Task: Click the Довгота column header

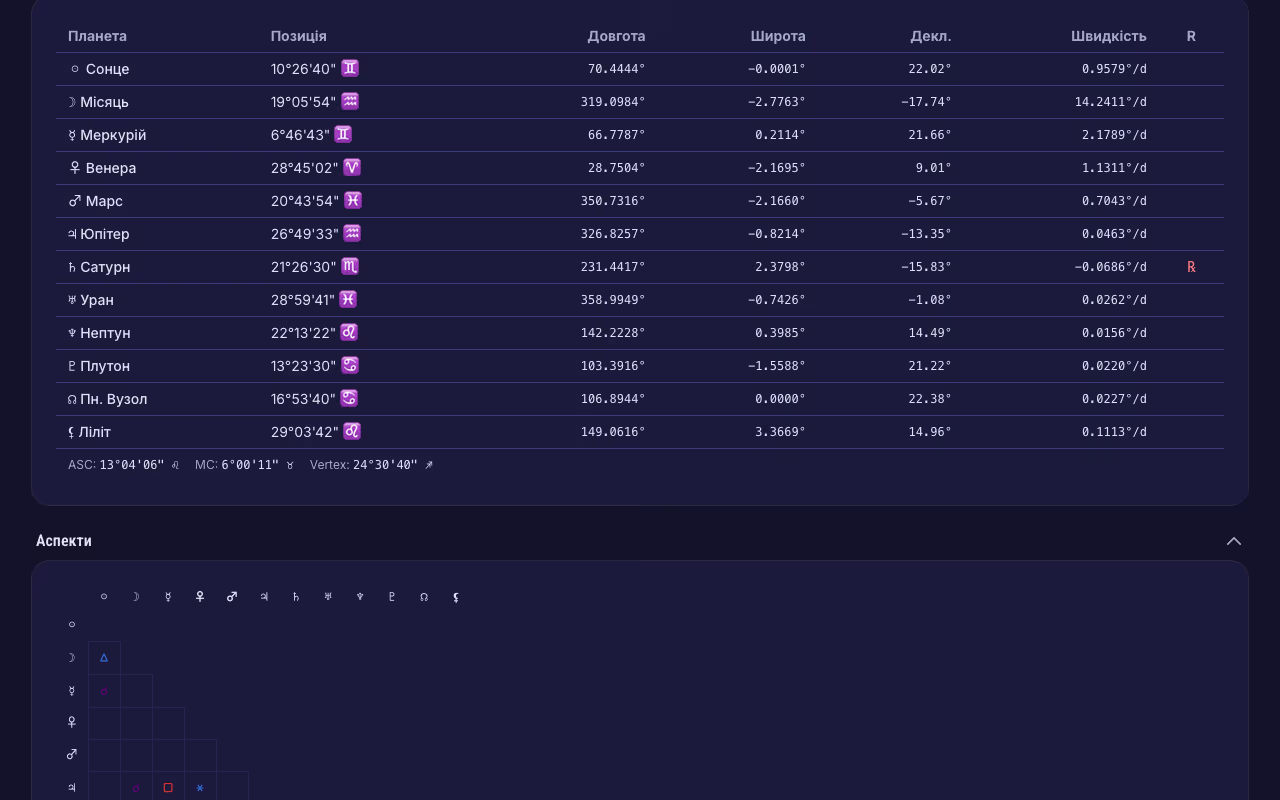Action: (616, 36)
